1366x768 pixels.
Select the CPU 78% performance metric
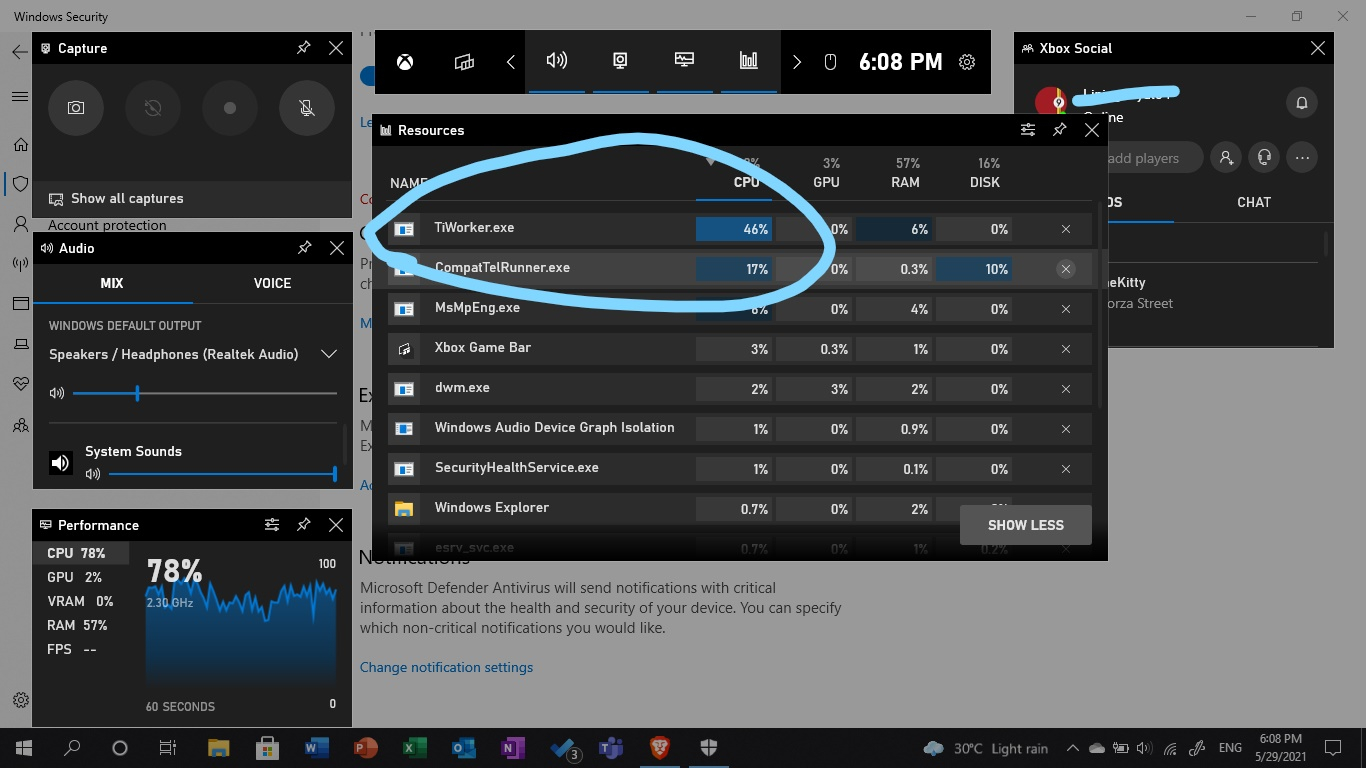(x=81, y=553)
